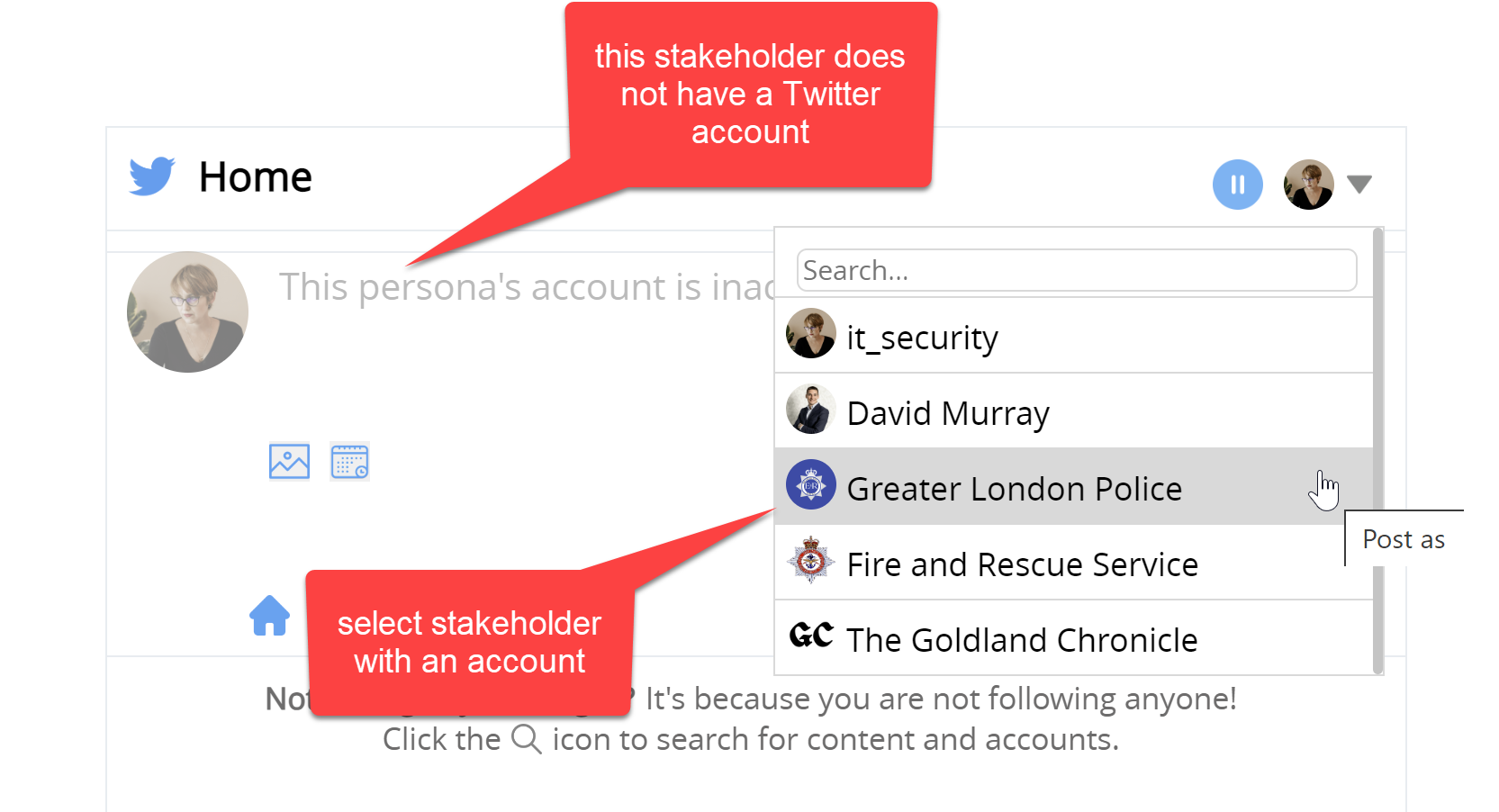Viewport: 1499px width, 812px height.
Task: Expand the persona dropdown arrow
Action: click(x=1359, y=185)
